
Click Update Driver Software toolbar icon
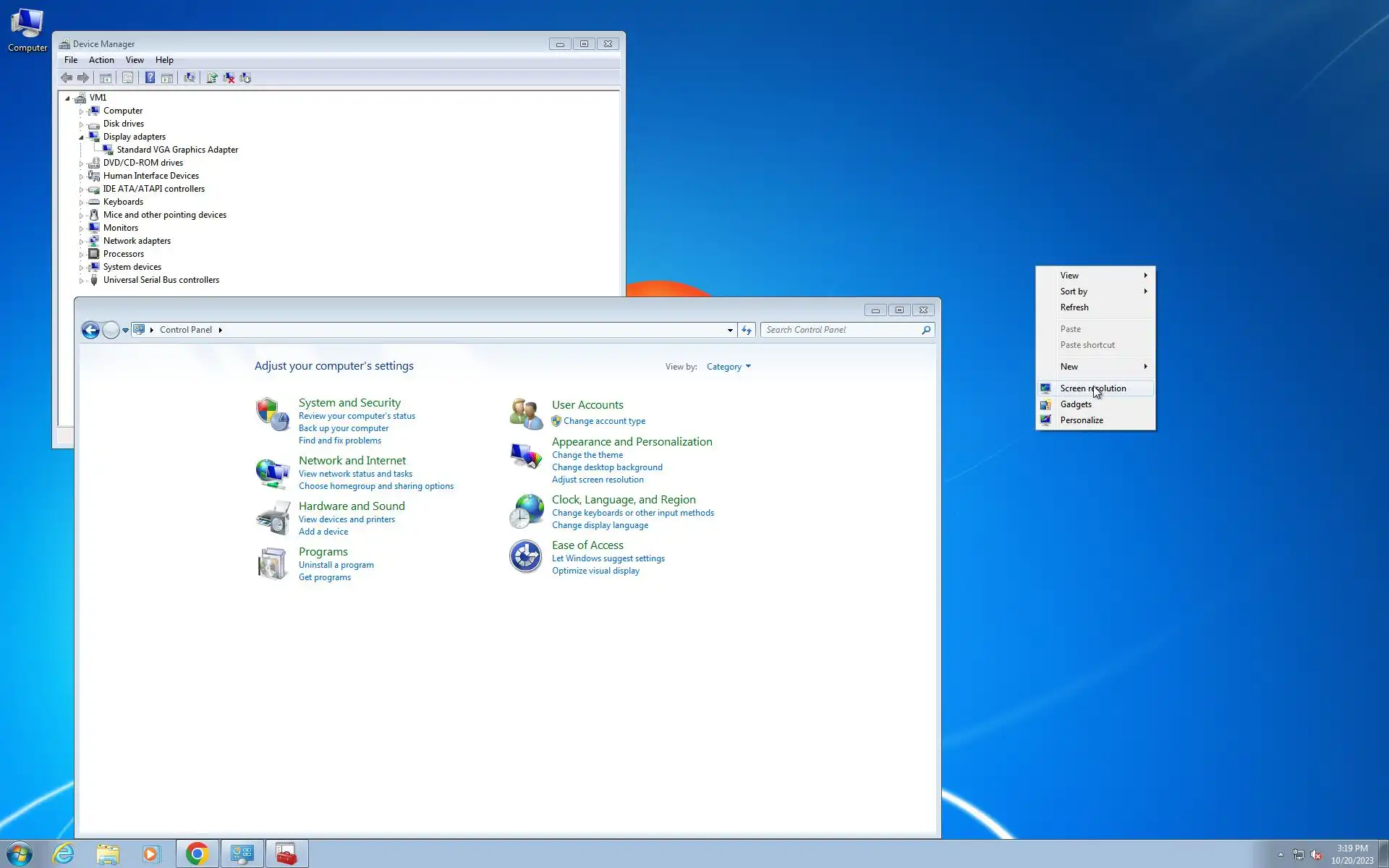coord(212,78)
